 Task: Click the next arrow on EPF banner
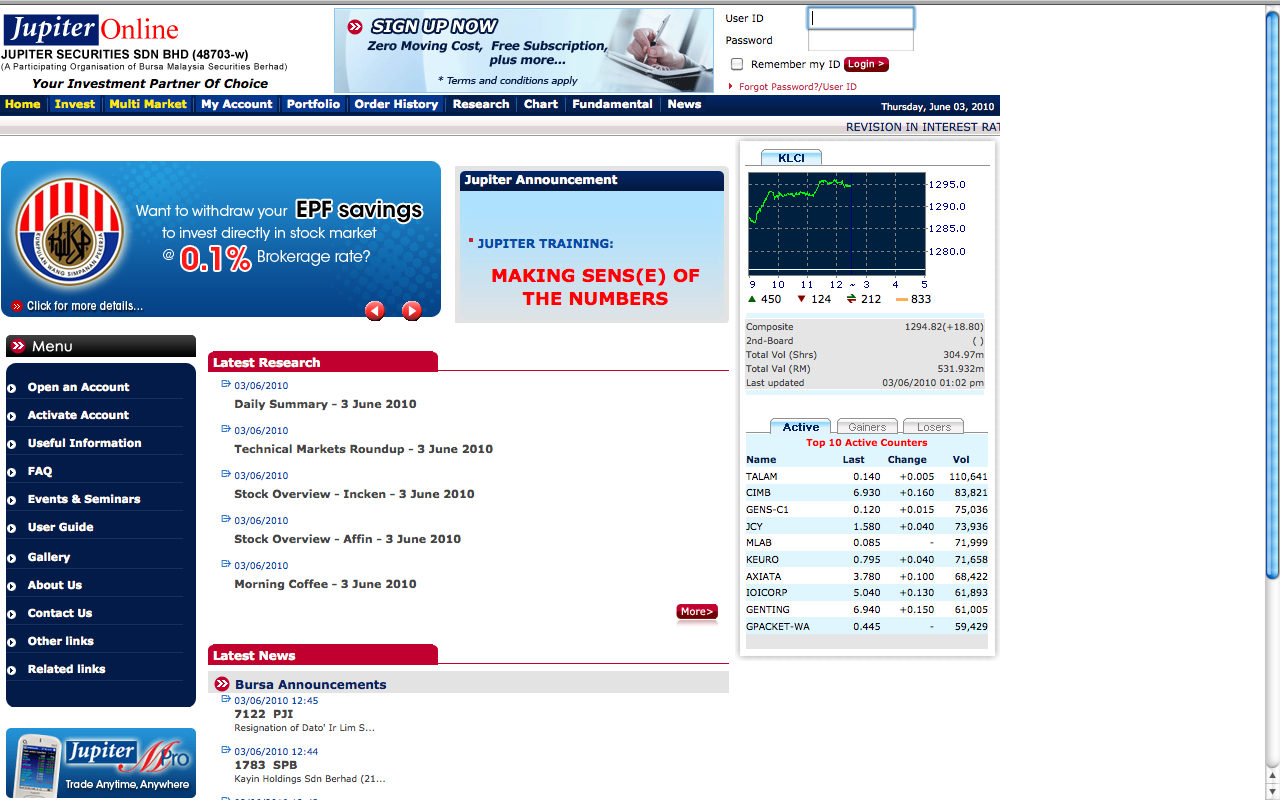[x=411, y=311]
